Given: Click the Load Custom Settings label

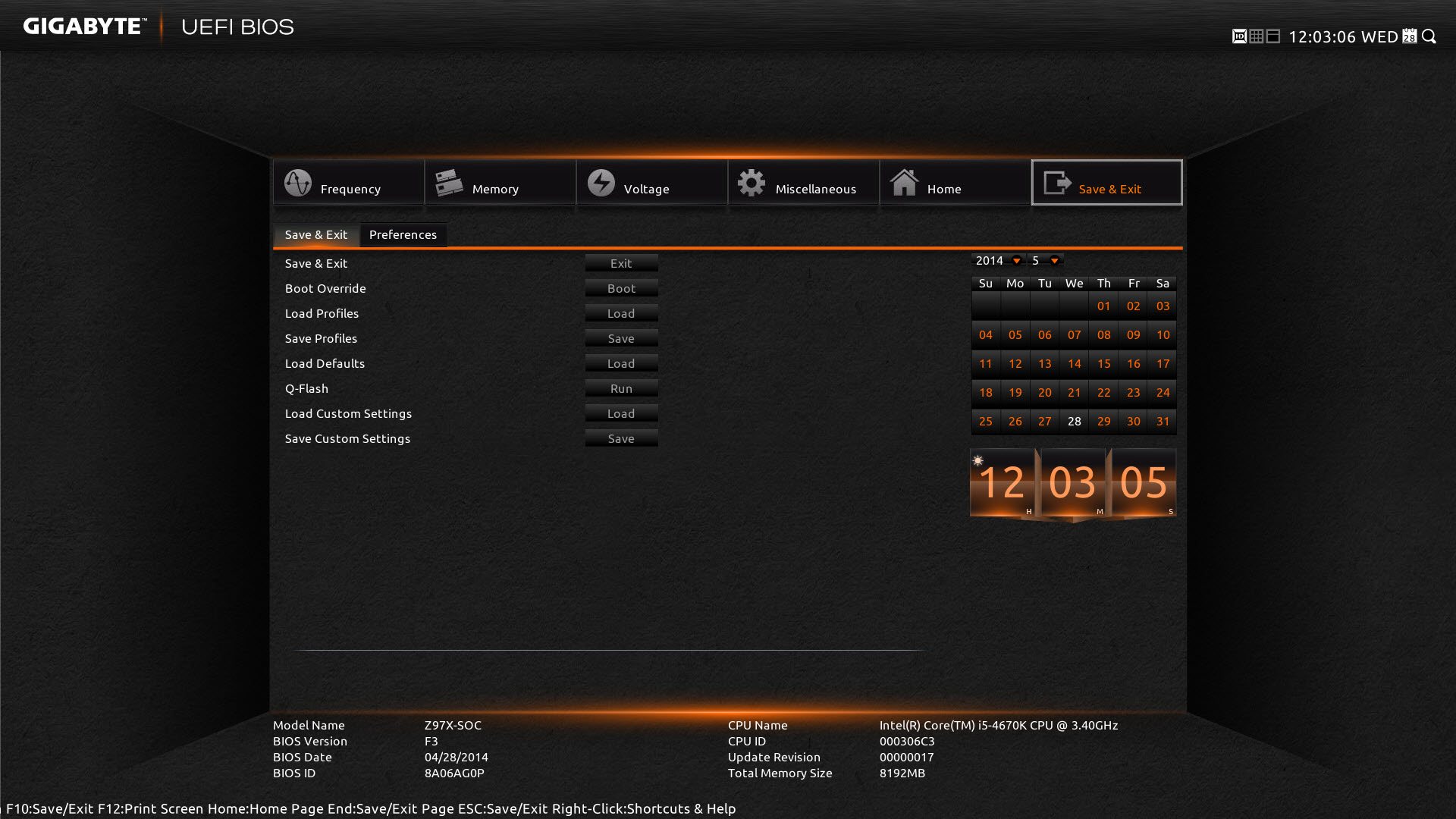Looking at the screenshot, I should point(348,413).
